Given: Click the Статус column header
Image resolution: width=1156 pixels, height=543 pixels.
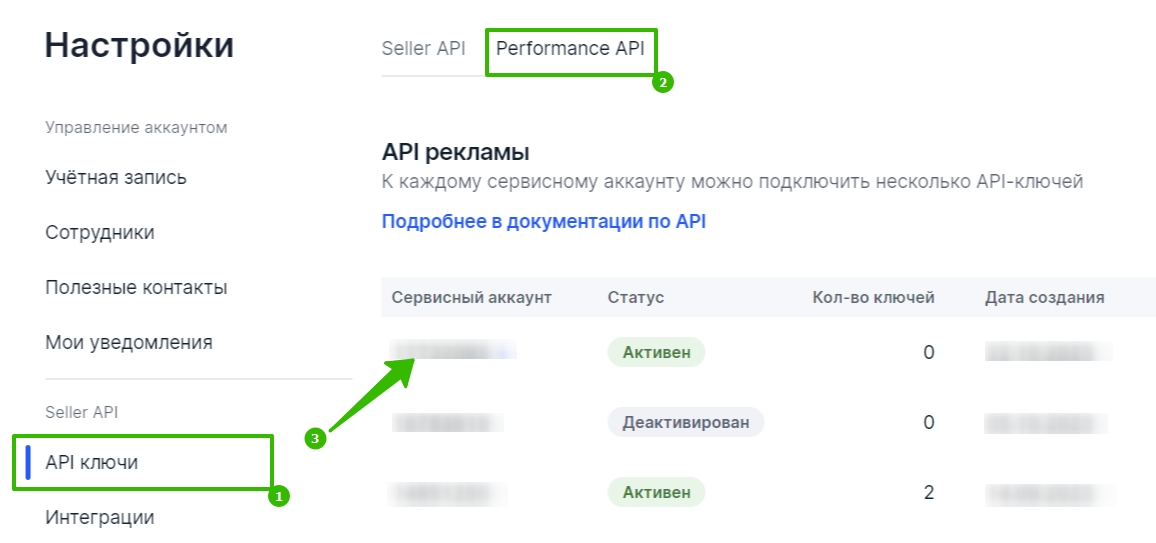Looking at the screenshot, I should pos(636,298).
